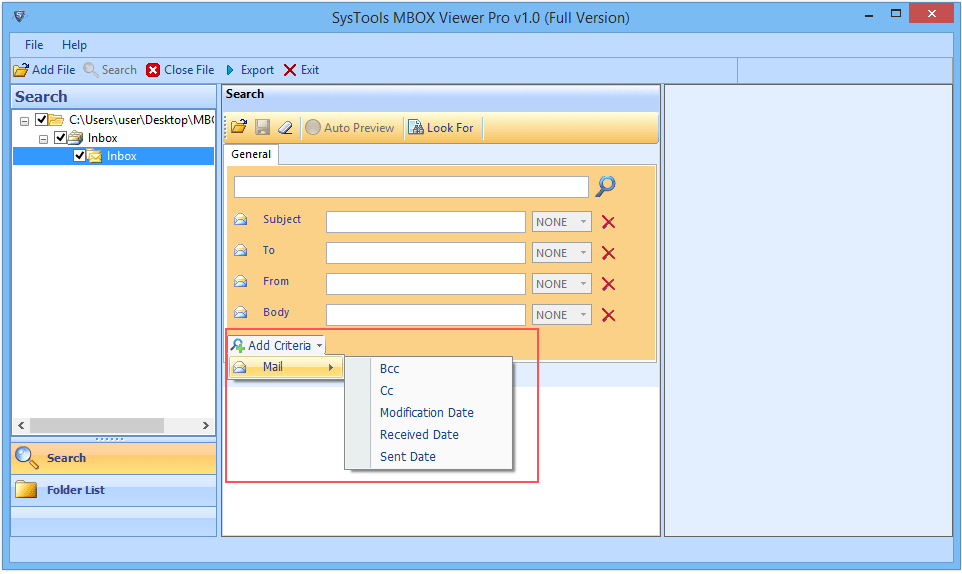
Task: Choose Sent Date criteria
Action: (407, 457)
